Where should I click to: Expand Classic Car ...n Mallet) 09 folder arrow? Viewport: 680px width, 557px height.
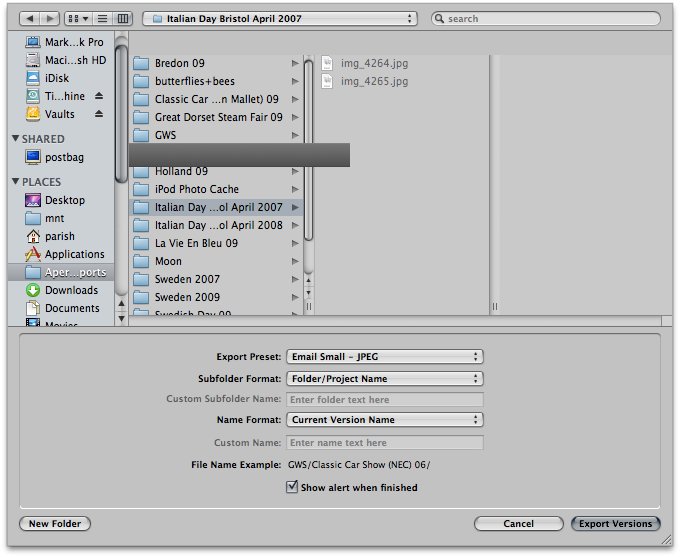295,99
